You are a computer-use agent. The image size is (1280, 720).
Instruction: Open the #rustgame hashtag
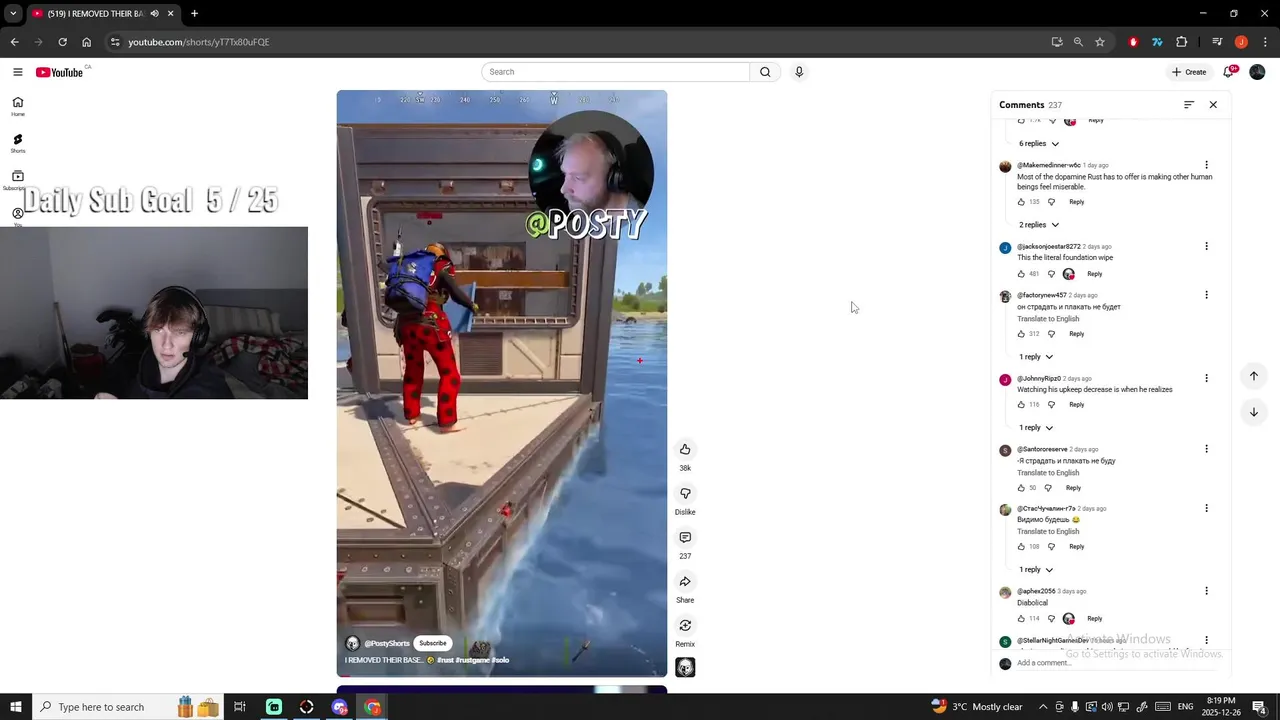click(x=473, y=660)
